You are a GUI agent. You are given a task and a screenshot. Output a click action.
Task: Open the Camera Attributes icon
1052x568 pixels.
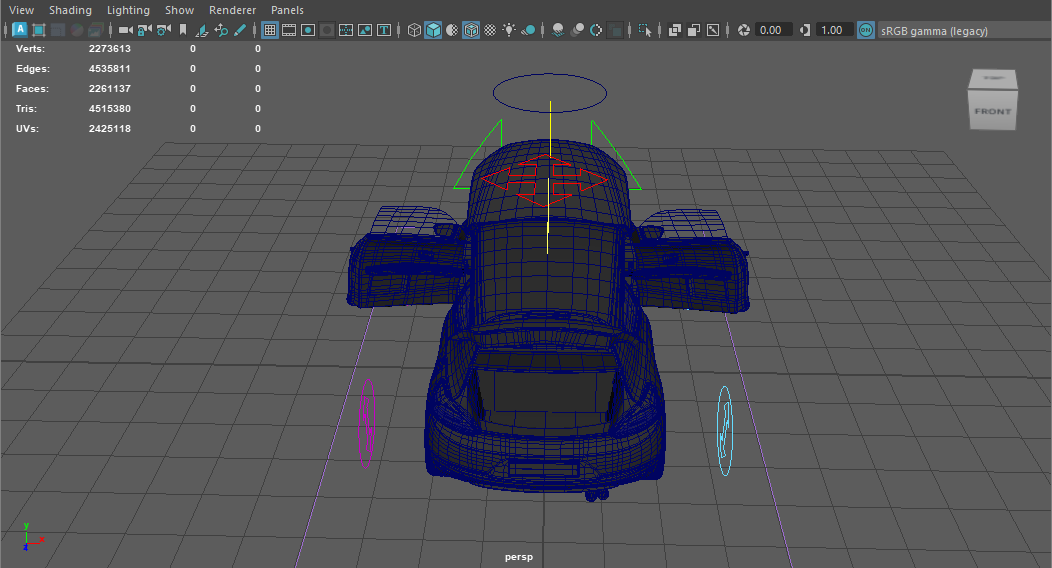163,30
